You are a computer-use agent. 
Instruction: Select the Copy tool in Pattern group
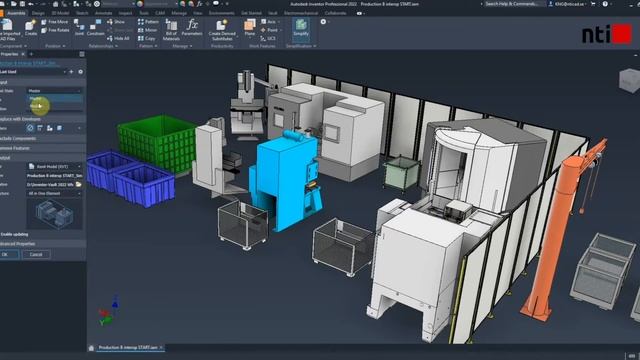tap(147, 38)
